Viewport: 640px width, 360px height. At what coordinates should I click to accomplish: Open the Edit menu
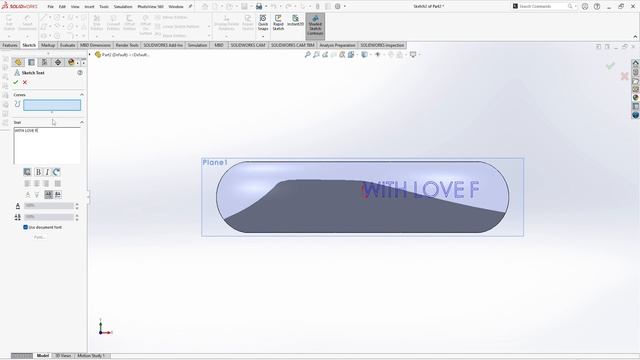62,7
